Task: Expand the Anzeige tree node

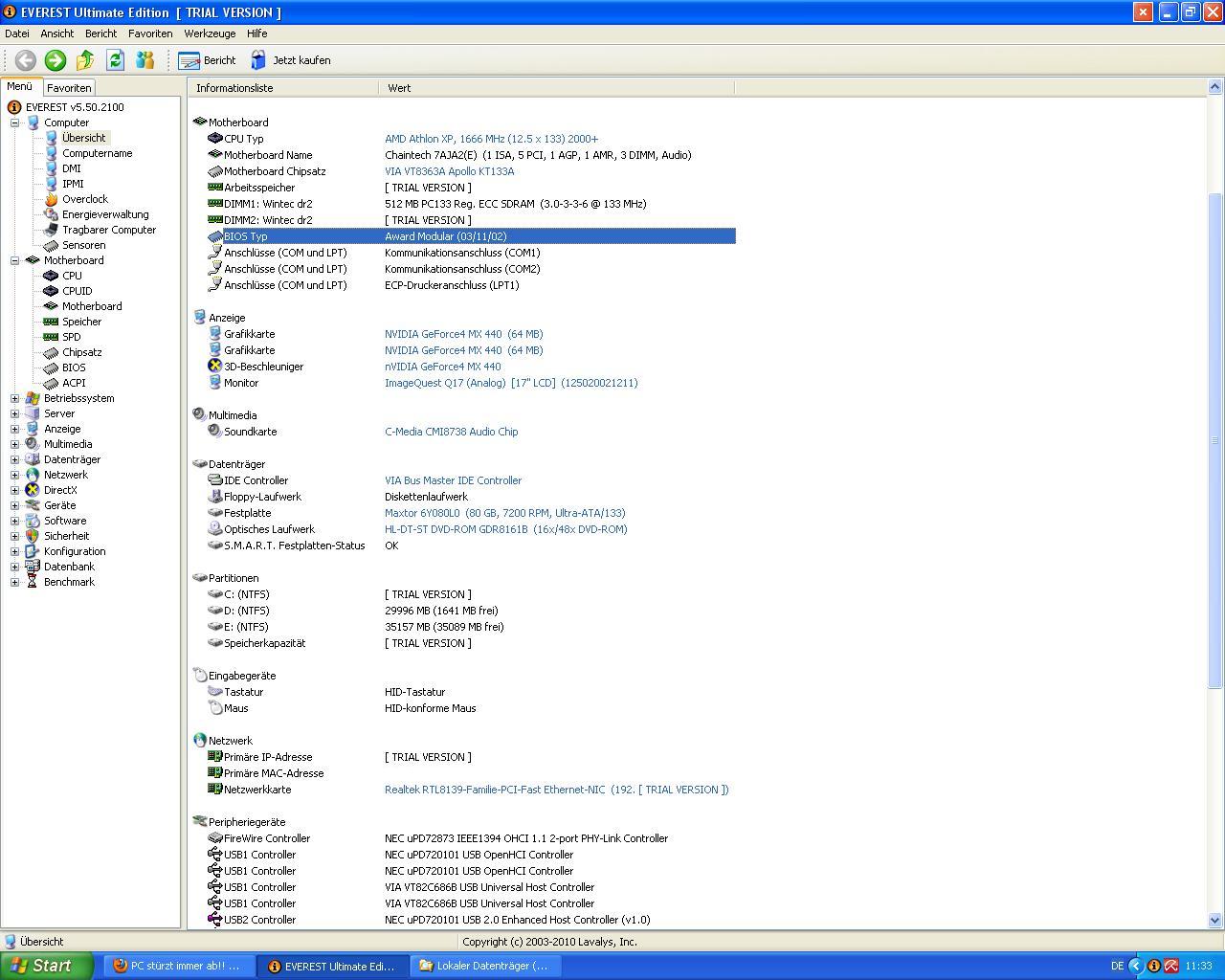Action: coord(14,429)
